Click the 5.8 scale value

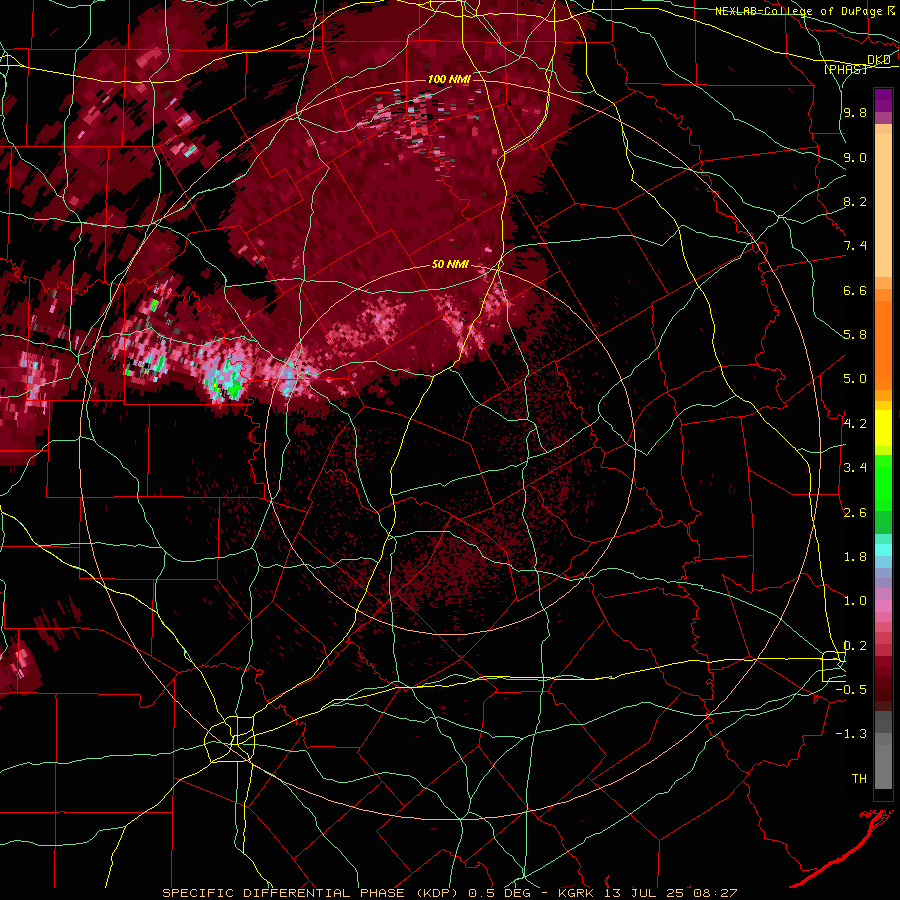tap(855, 335)
